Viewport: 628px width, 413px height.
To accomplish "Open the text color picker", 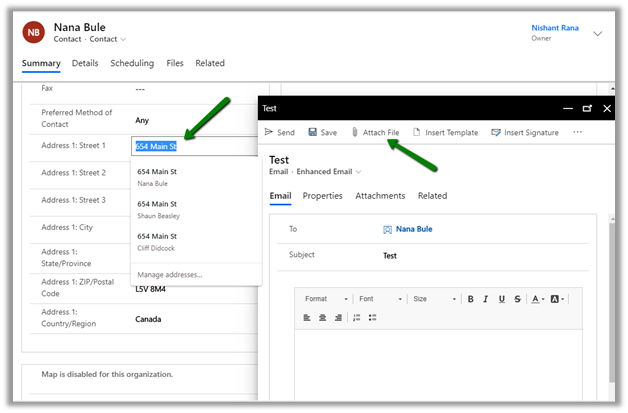I will click(x=538, y=299).
